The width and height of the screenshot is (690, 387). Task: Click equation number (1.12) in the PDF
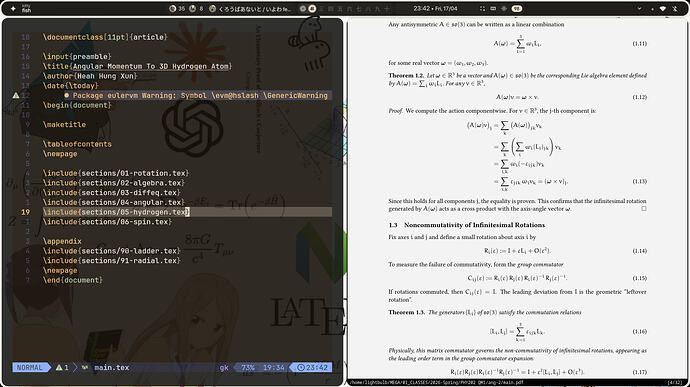[x=639, y=97]
